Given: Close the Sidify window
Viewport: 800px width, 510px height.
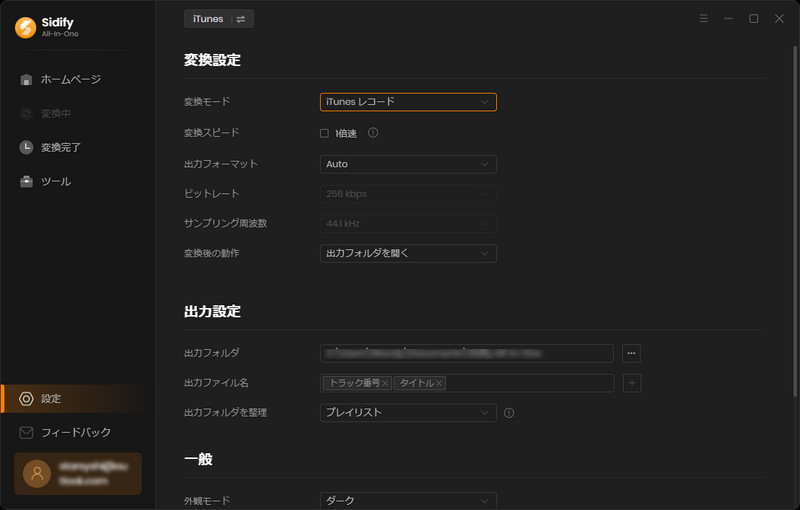Looking at the screenshot, I should [779, 18].
